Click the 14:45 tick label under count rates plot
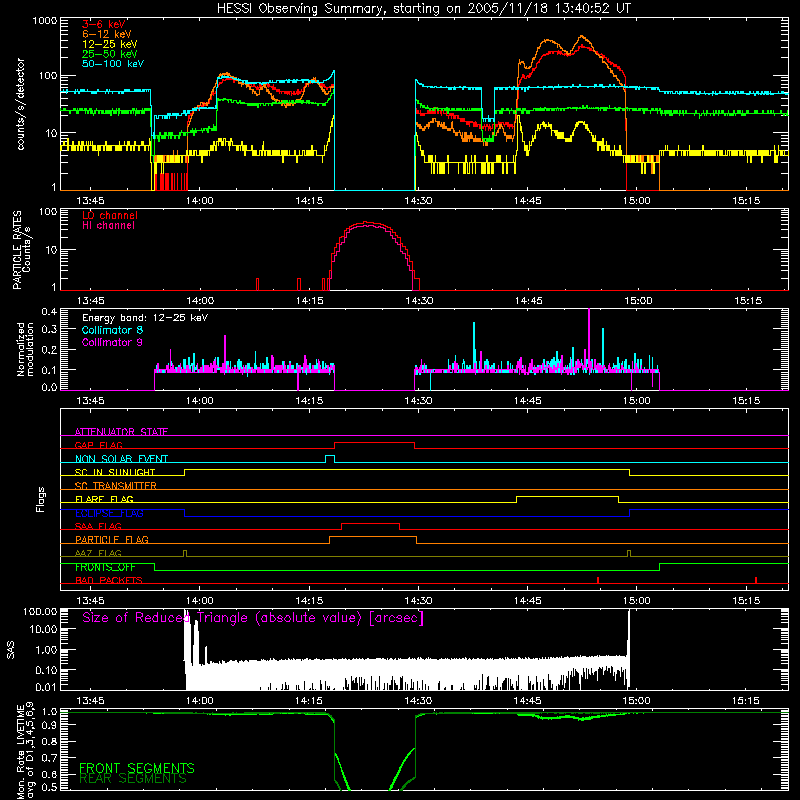 (528, 201)
